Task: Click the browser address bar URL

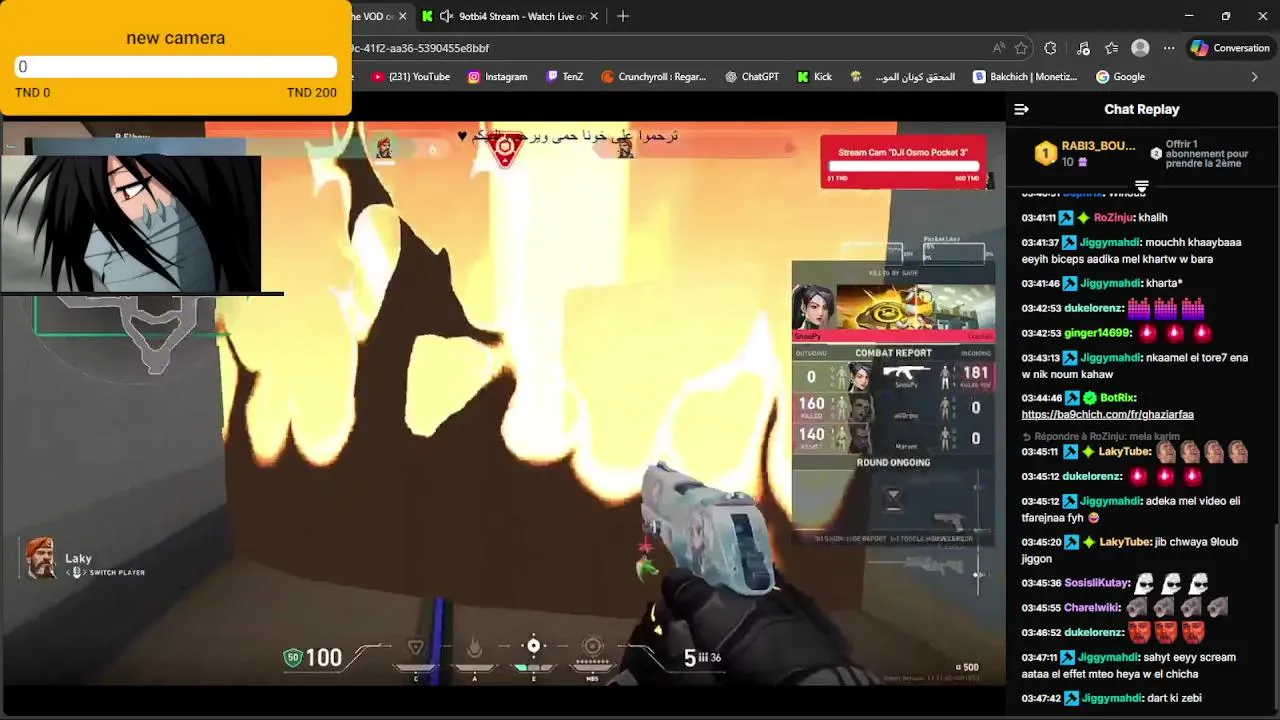Action: (x=419, y=48)
